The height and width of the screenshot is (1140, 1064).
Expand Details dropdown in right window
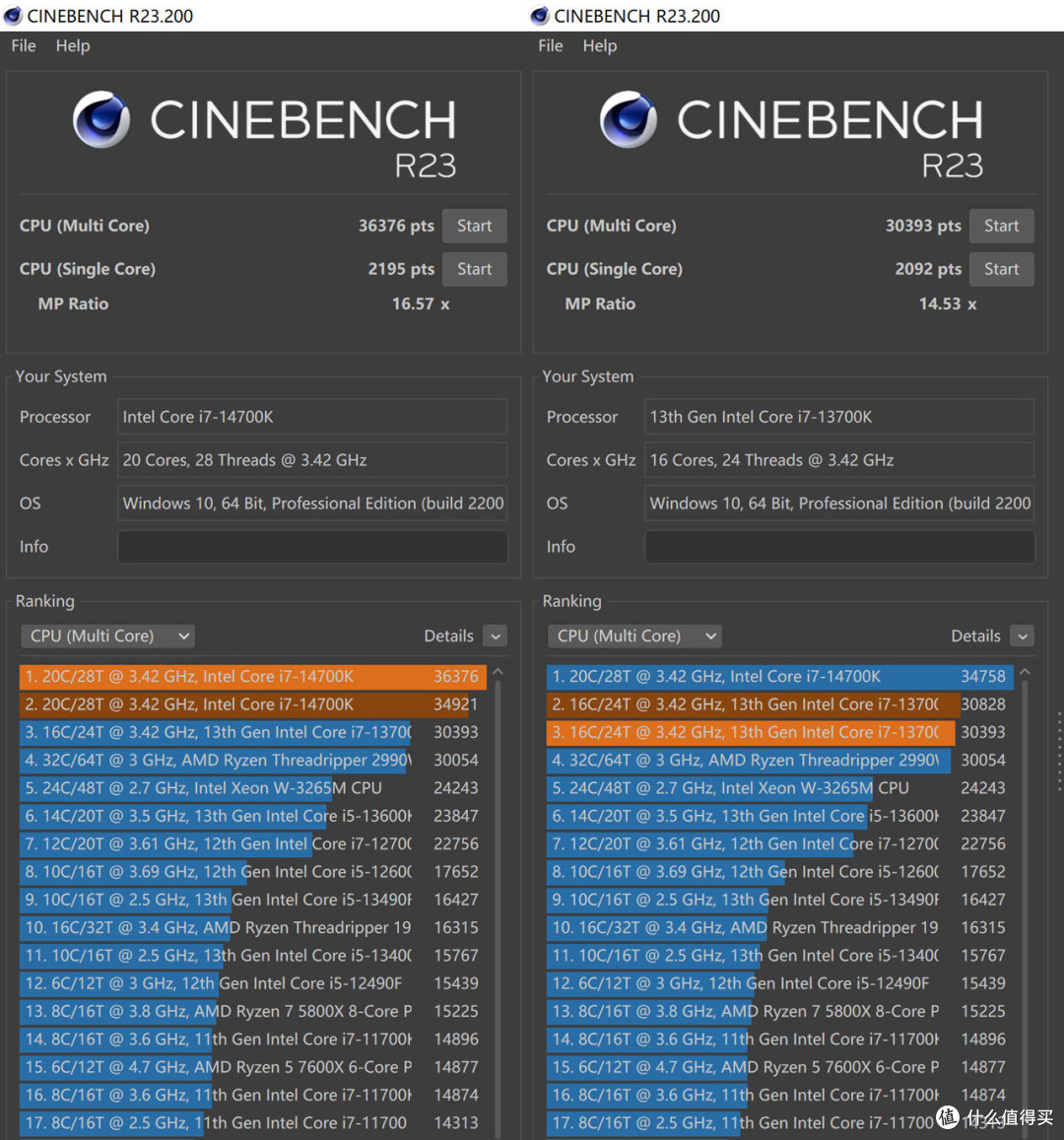pyautogui.click(x=1023, y=637)
